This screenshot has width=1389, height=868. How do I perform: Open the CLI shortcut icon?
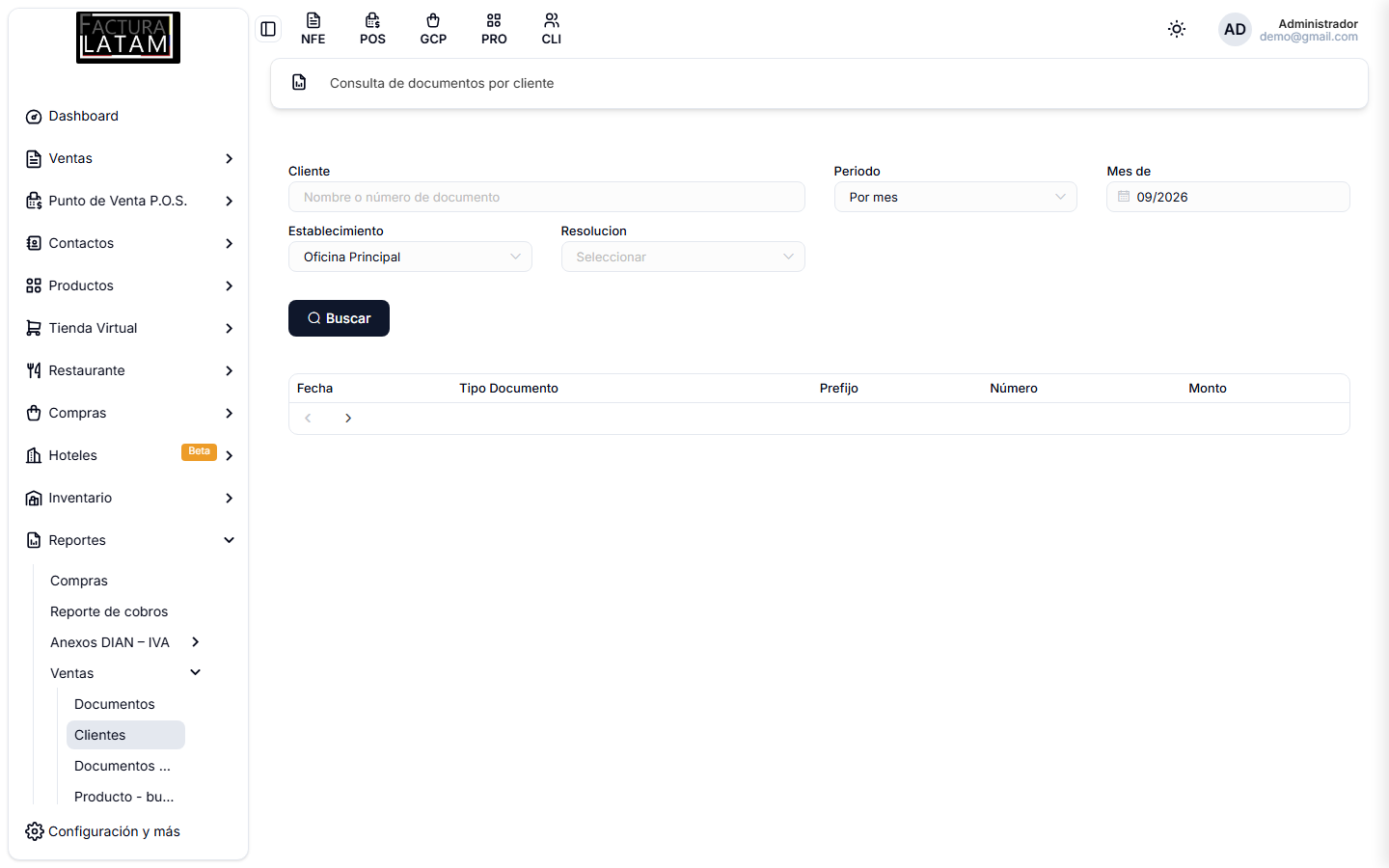pos(552,29)
